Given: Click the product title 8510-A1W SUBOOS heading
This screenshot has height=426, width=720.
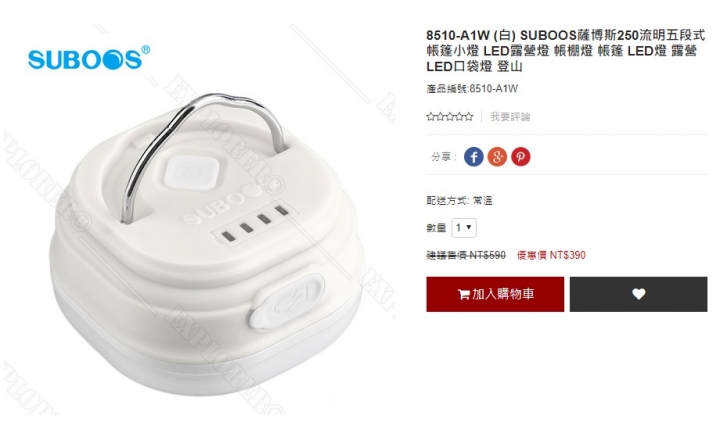Looking at the screenshot, I should tap(566, 50).
